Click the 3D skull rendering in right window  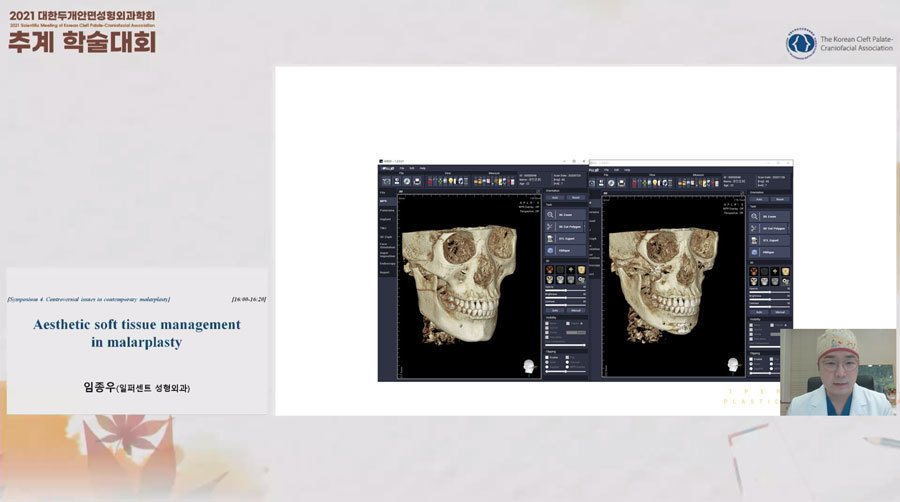[666, 284]
